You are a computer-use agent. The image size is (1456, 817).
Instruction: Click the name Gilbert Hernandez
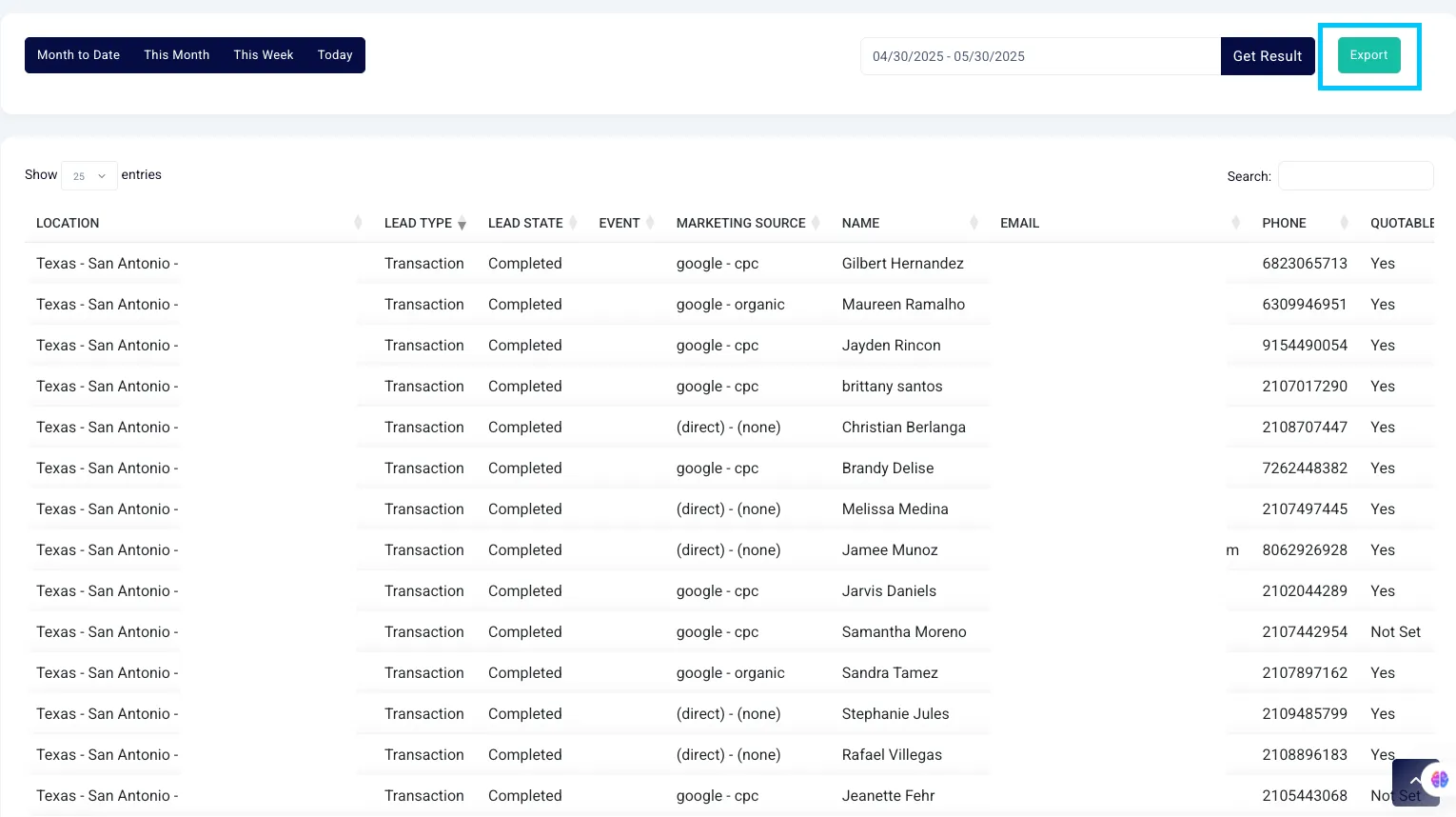pos(903,264)
